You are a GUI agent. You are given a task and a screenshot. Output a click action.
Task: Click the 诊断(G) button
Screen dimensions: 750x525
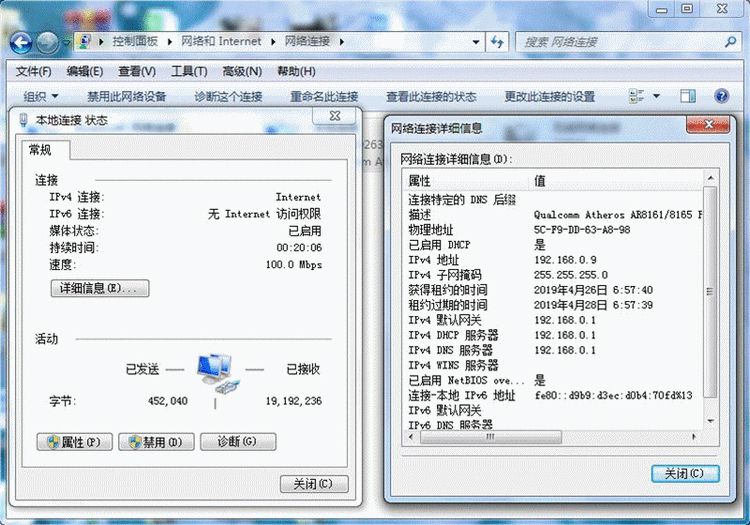click(238, 442)
